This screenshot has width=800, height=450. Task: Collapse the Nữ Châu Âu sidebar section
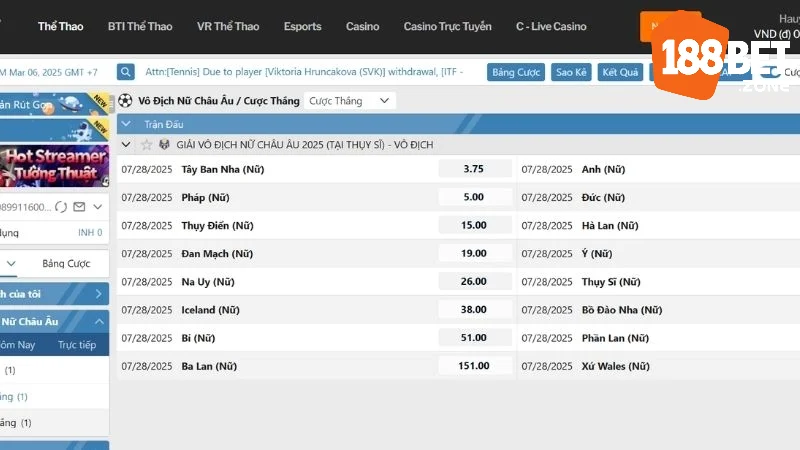(x=99, y=321)
